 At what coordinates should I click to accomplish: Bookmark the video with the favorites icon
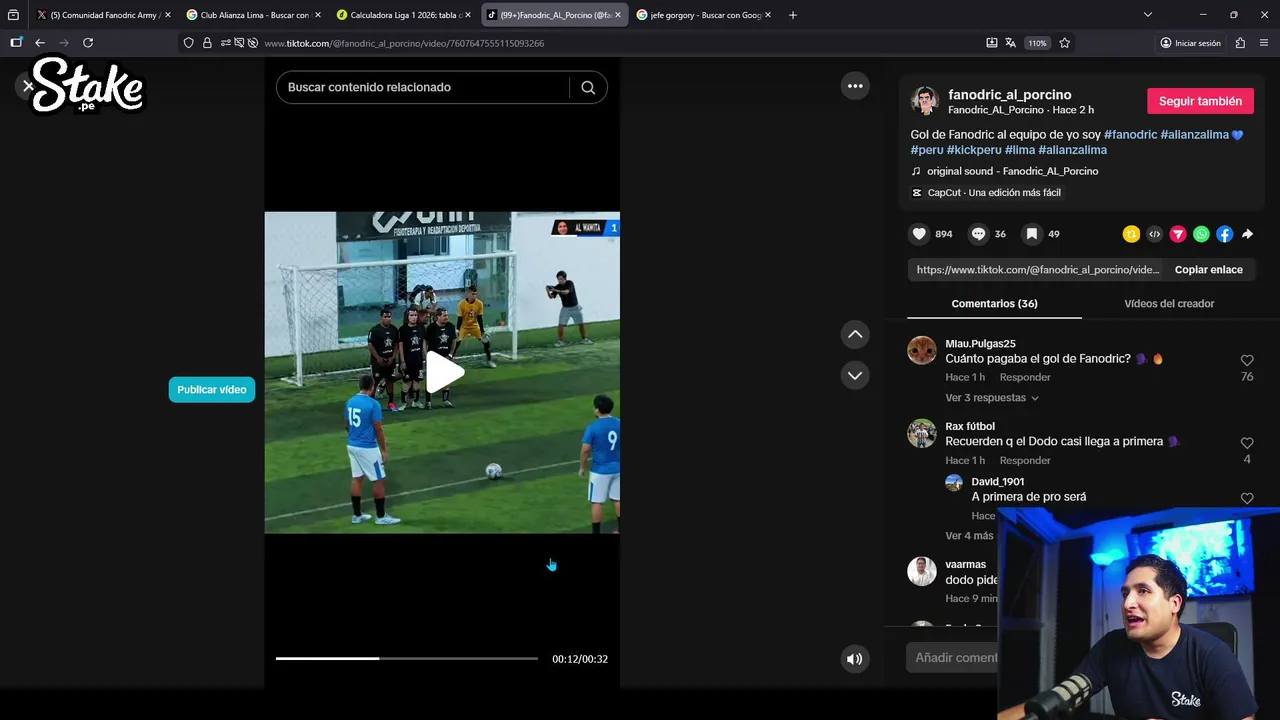tap(1031, 234)
